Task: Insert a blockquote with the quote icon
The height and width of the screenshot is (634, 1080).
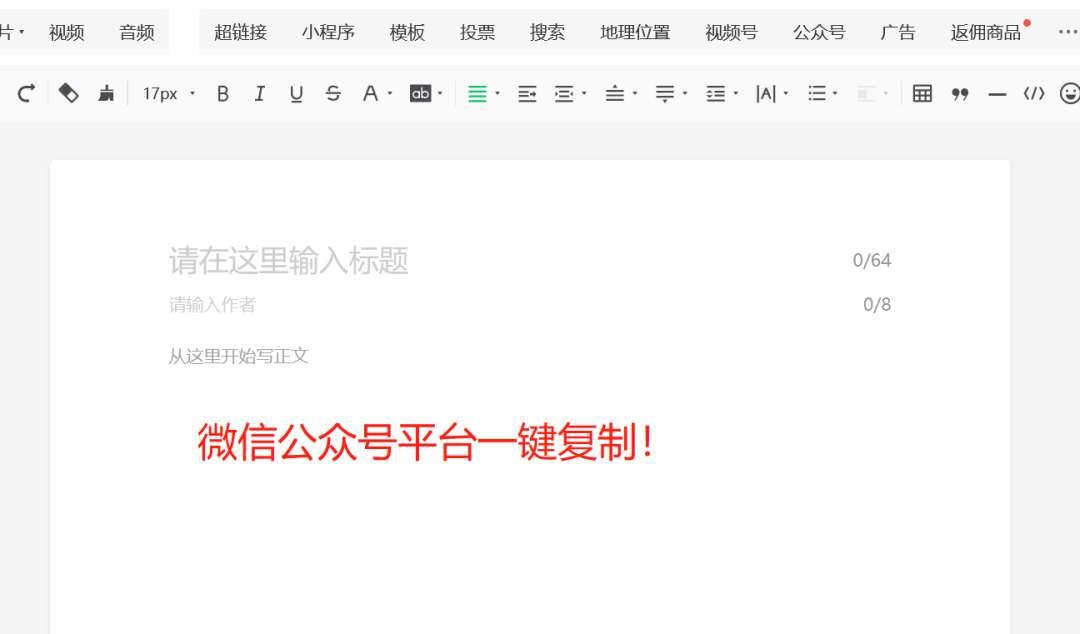Action: pos(960,93)
